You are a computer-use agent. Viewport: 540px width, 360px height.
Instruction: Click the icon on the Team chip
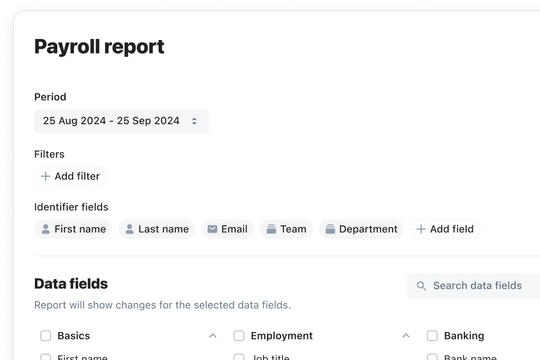pos(271,229)
